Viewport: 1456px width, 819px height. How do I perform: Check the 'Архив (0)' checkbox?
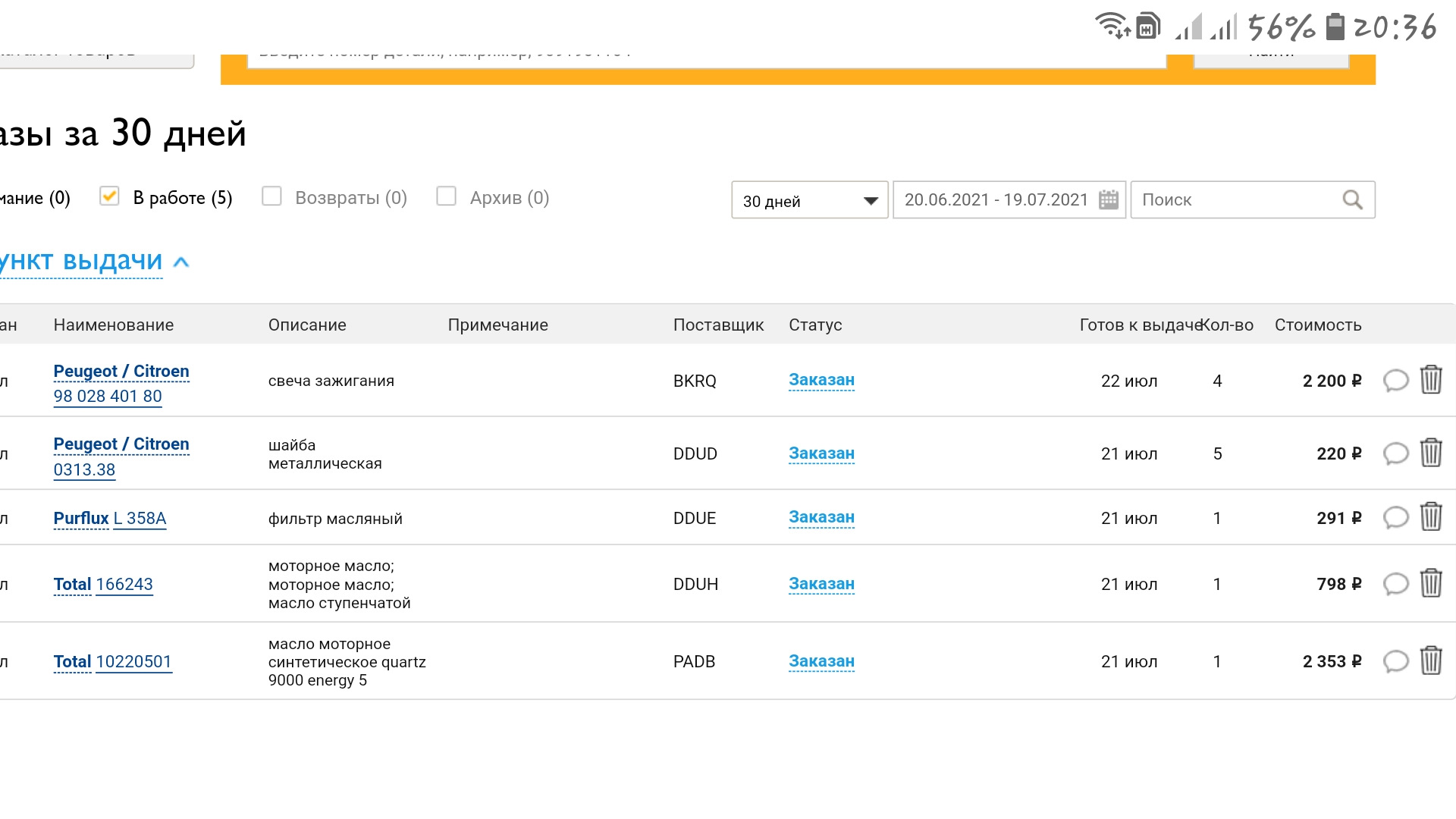[x=447, y=196]
